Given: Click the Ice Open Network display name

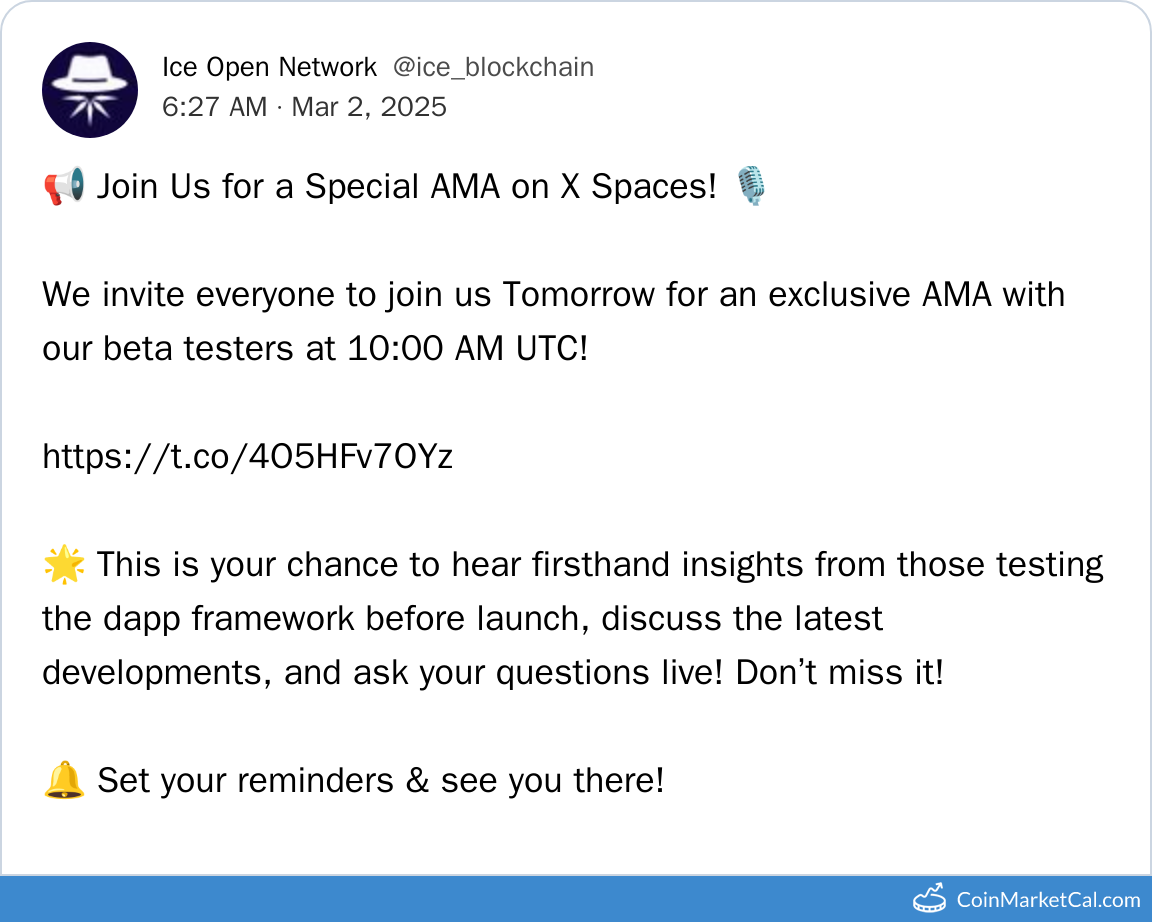Looking at the screenshot, I should 269,67.
